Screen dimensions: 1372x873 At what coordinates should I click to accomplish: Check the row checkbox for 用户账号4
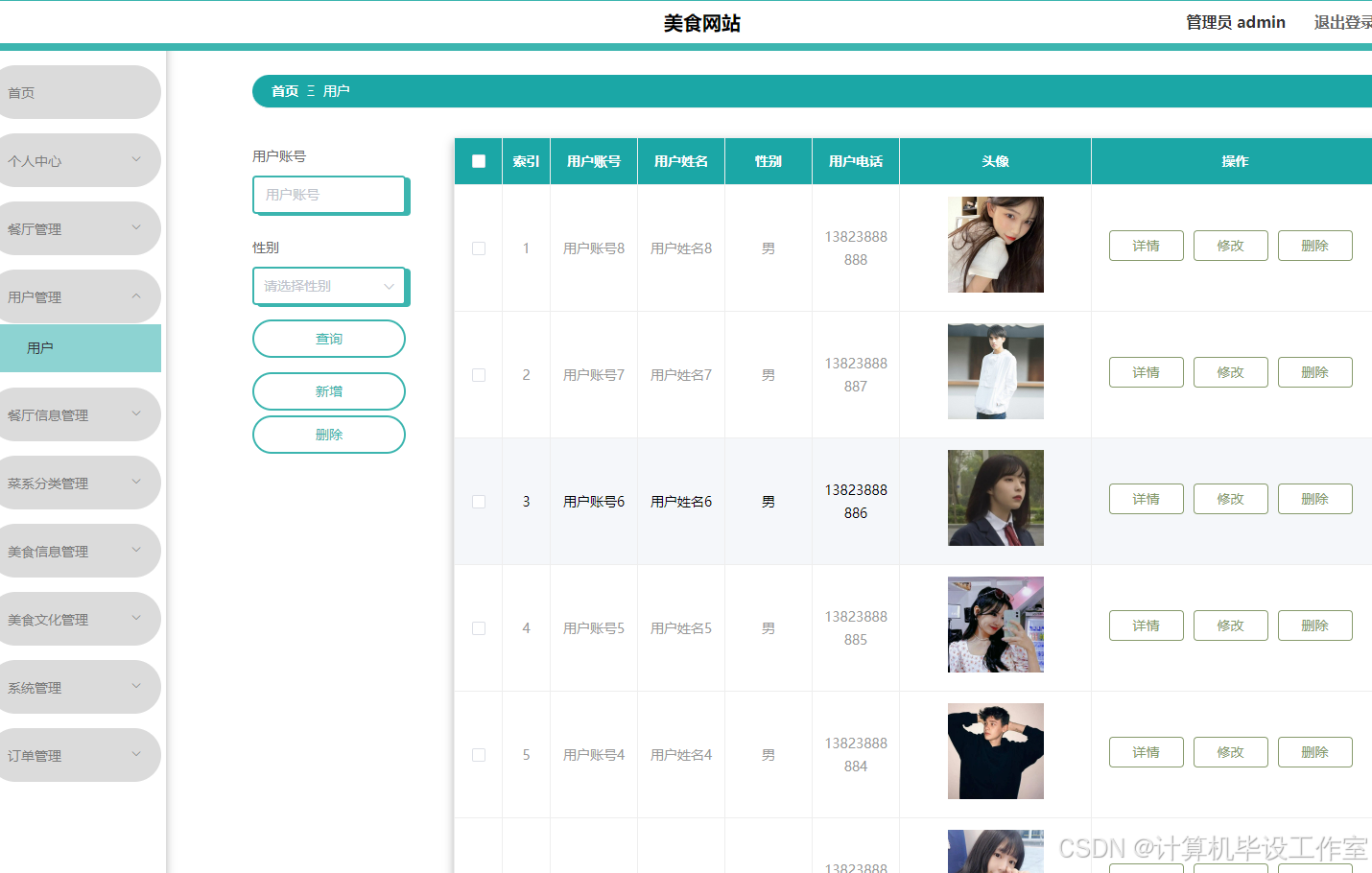coord(479,755)
